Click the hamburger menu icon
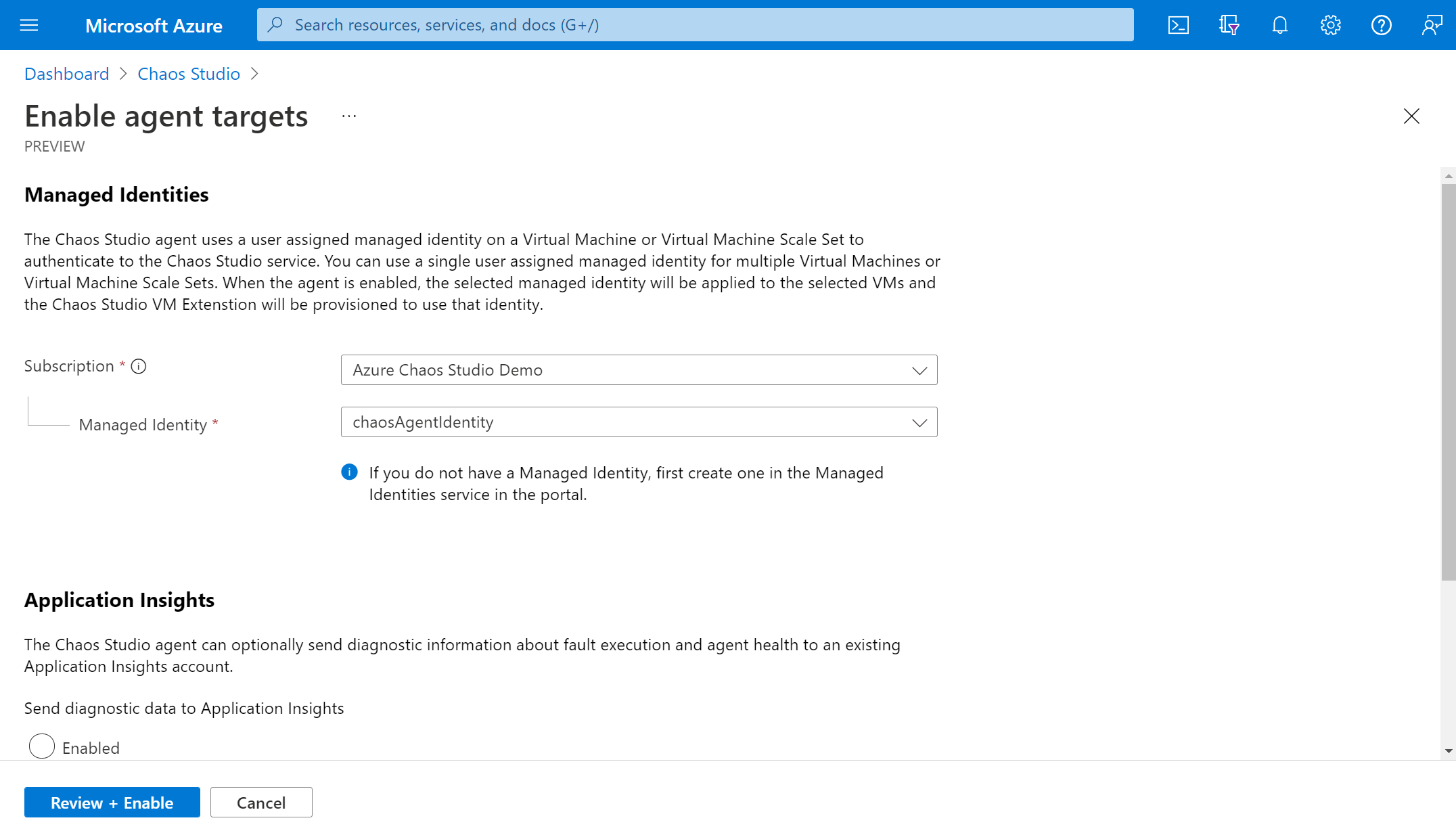This screenshot has width=1456, height=833. 28,24
